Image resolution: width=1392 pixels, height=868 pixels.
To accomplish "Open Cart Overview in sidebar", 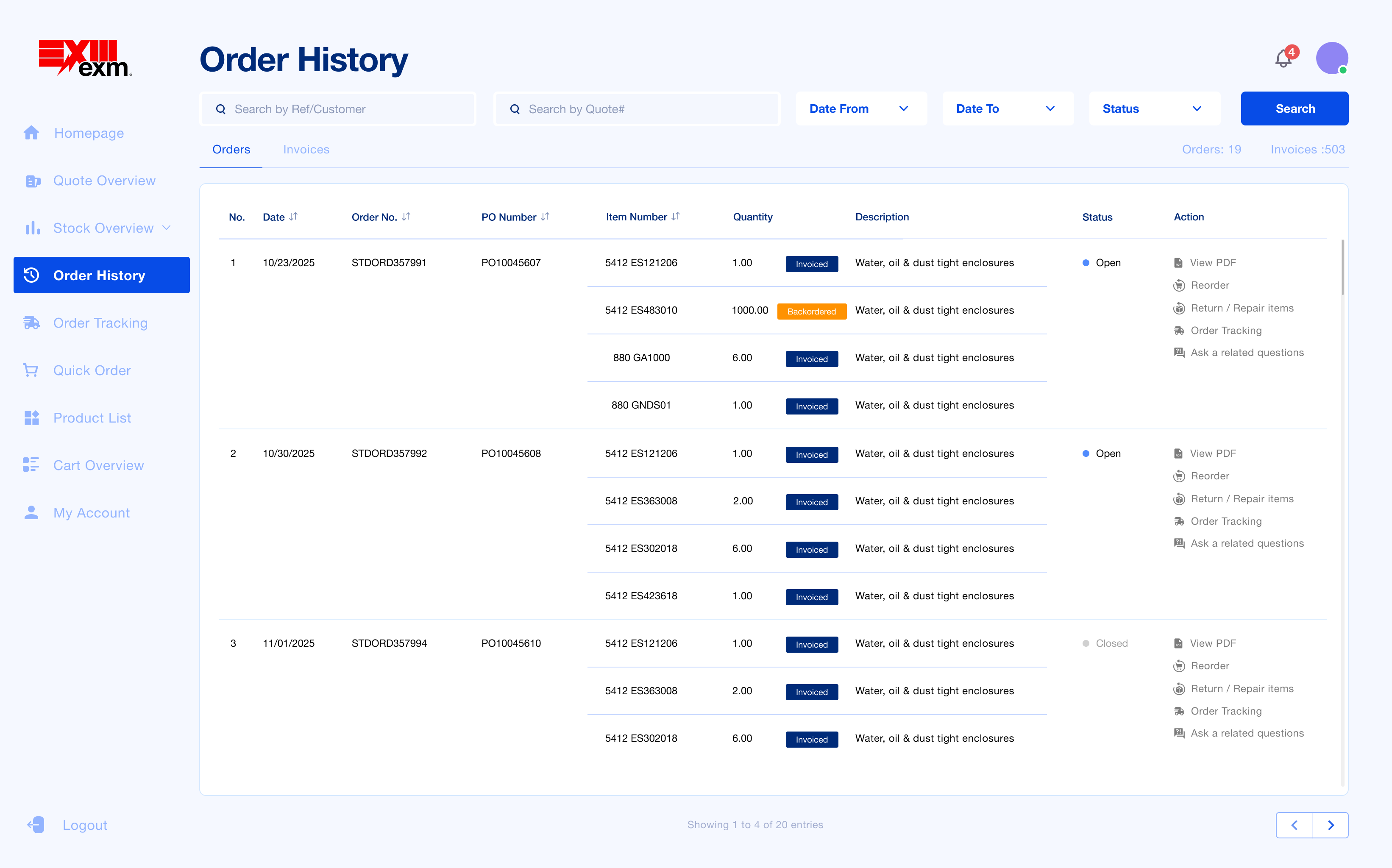I will tap(98, 465).
